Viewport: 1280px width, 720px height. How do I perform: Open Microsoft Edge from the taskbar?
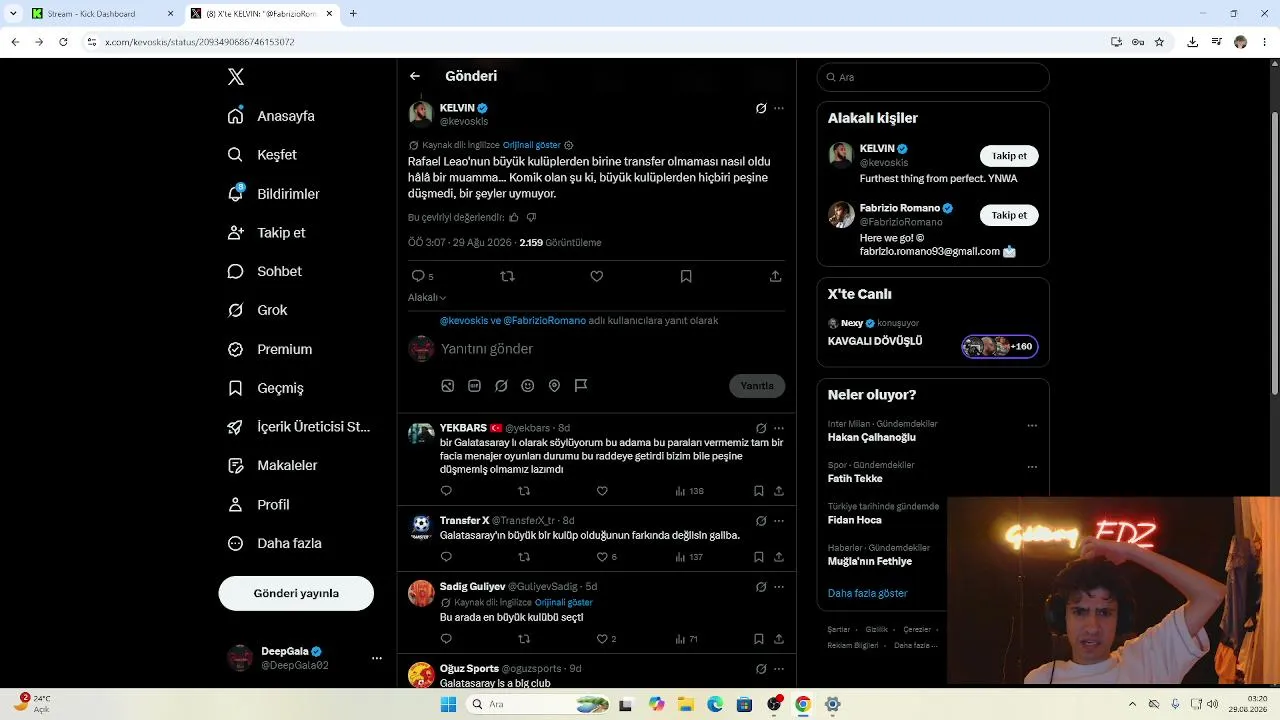(x=715, y=705)
